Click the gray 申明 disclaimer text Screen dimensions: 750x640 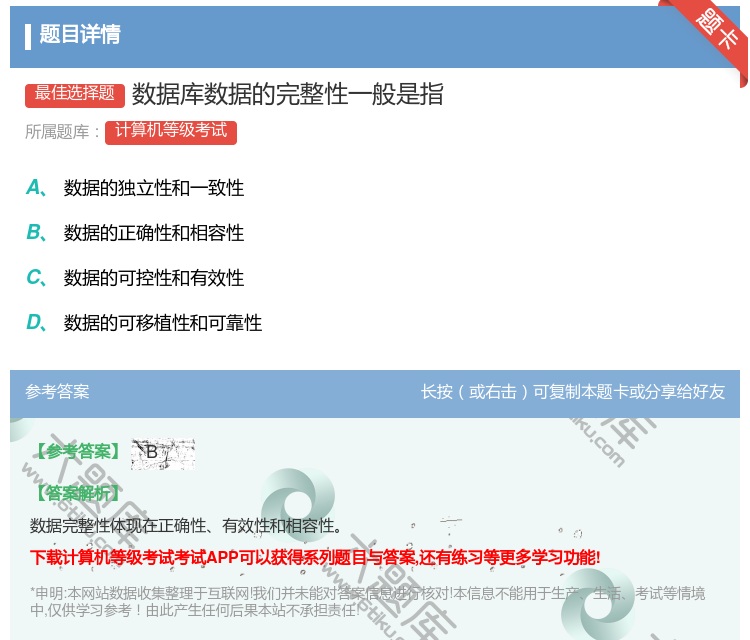coord(367,601)
